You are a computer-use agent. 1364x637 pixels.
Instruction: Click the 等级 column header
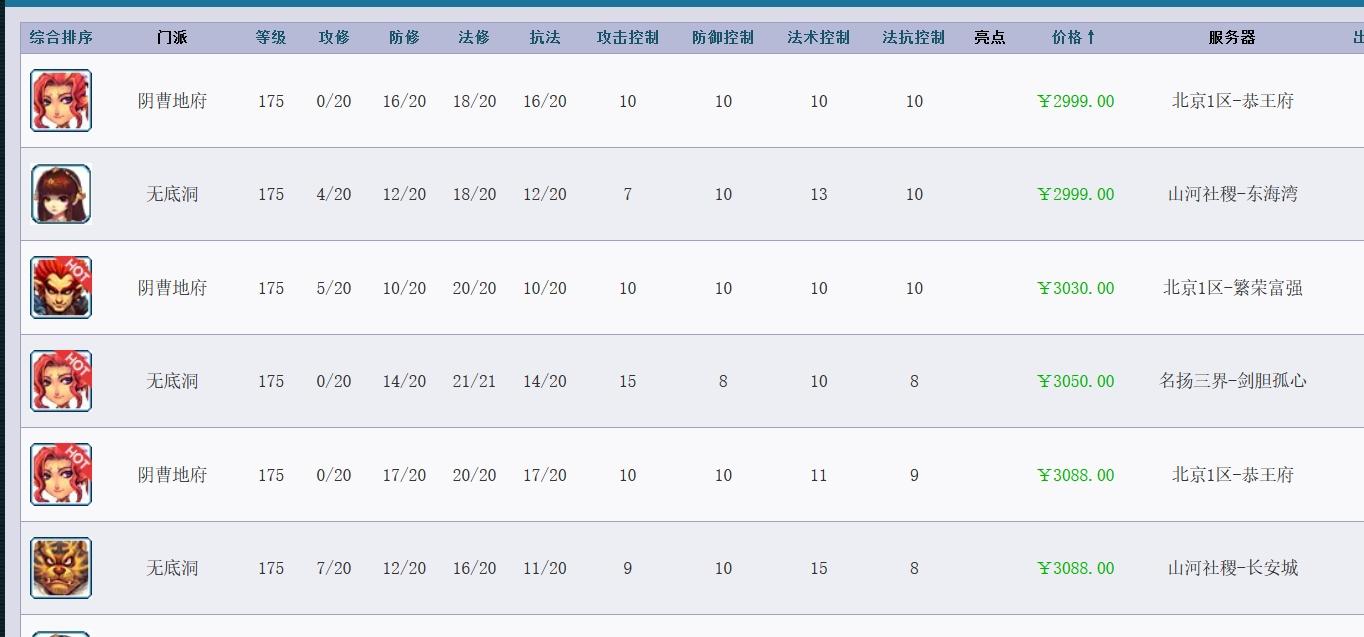point(271,38)
